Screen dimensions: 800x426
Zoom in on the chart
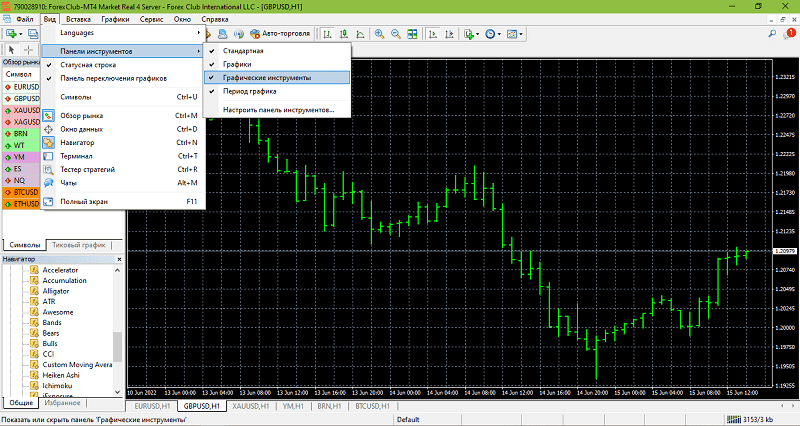tap(379, 34)
